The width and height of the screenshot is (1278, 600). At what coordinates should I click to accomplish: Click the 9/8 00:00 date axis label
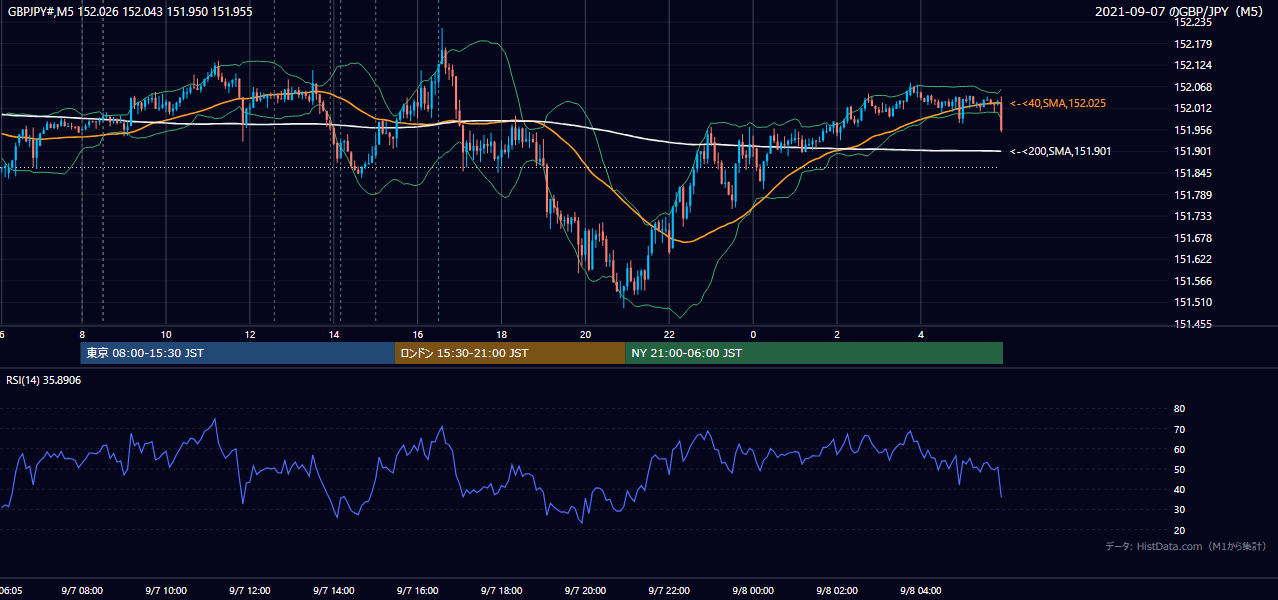click(754, 591)
